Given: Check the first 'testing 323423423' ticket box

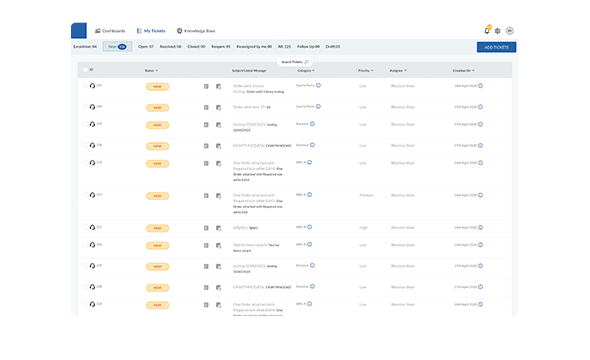Looking at the screenshot, I should point(85,124).
